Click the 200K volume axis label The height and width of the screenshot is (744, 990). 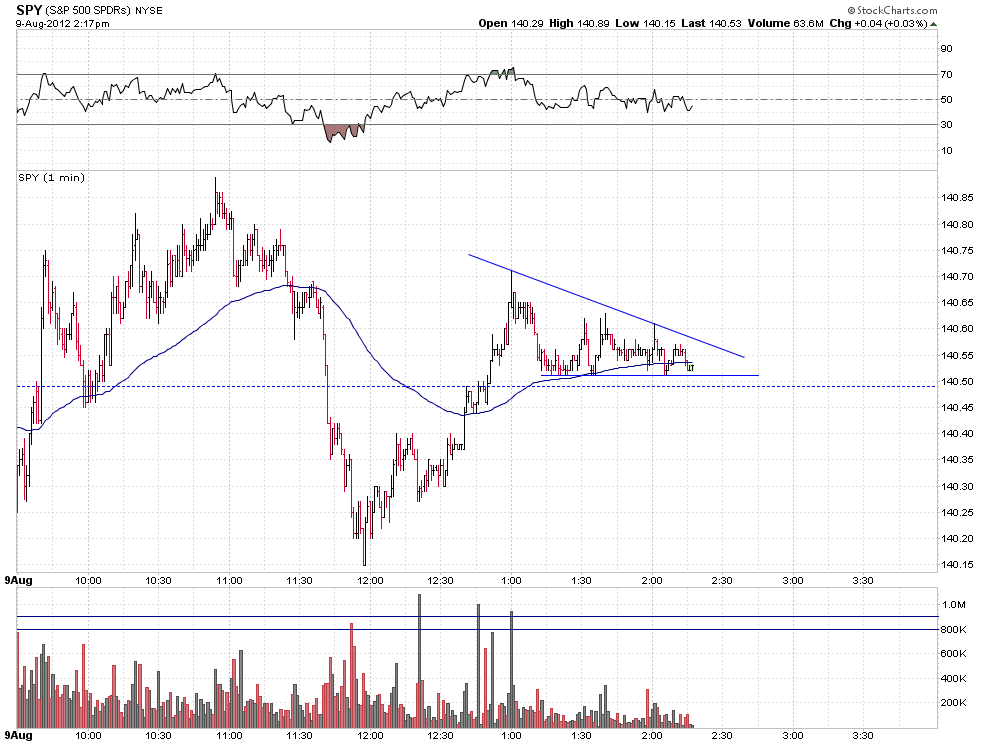tap(953, 702)
